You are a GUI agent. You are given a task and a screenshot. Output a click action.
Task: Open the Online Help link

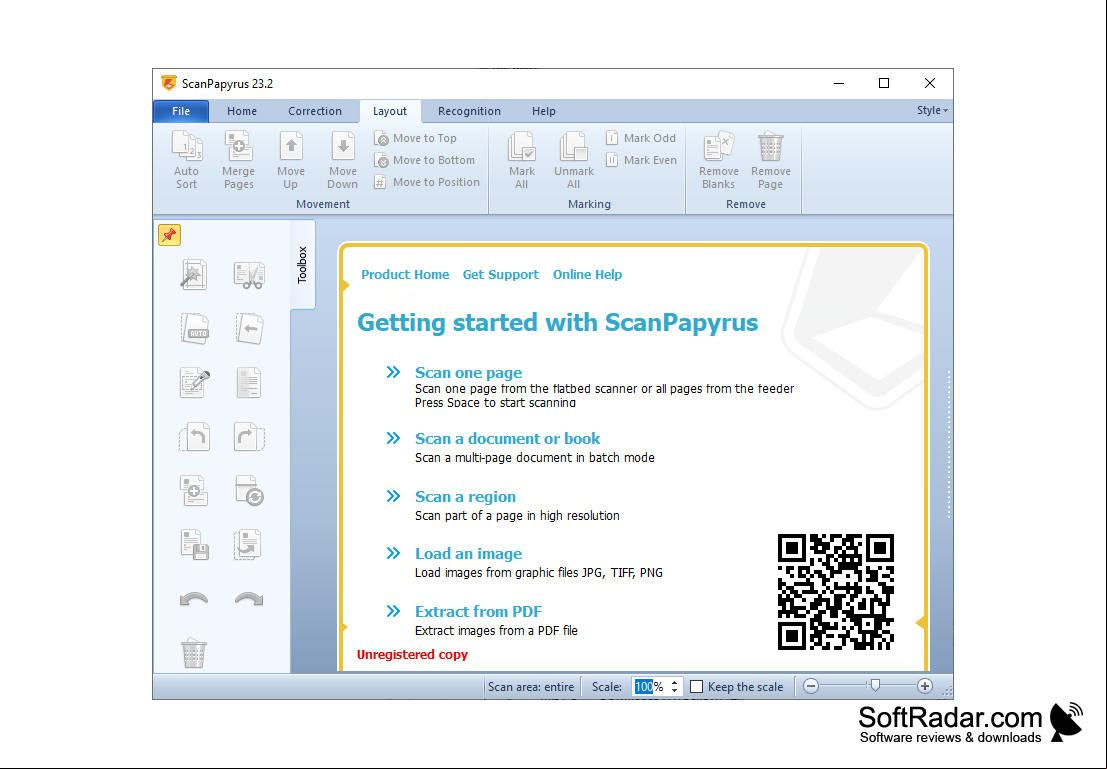point(587,275)
